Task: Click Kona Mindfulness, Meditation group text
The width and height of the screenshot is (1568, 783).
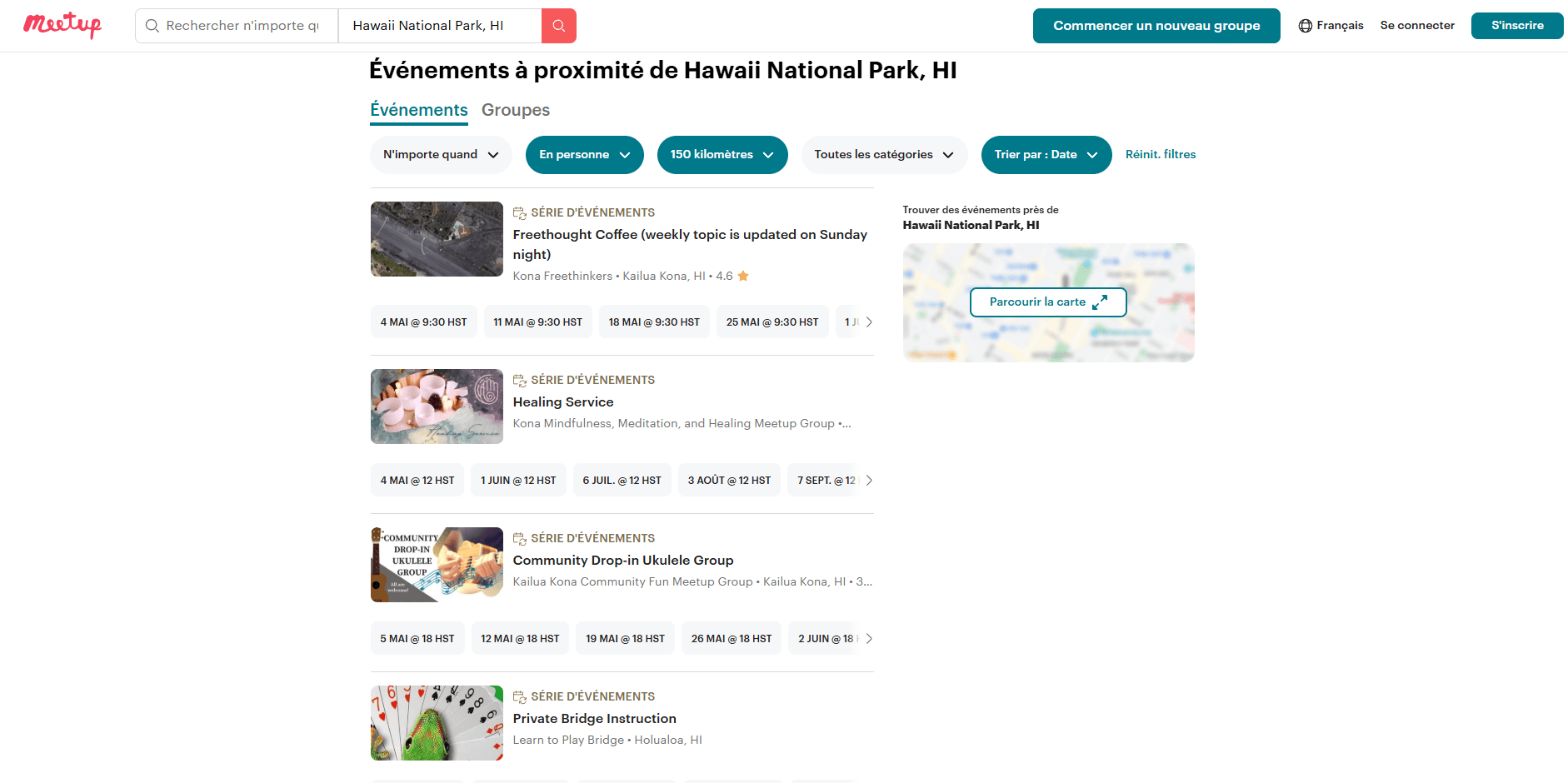Action: (682, 423)
